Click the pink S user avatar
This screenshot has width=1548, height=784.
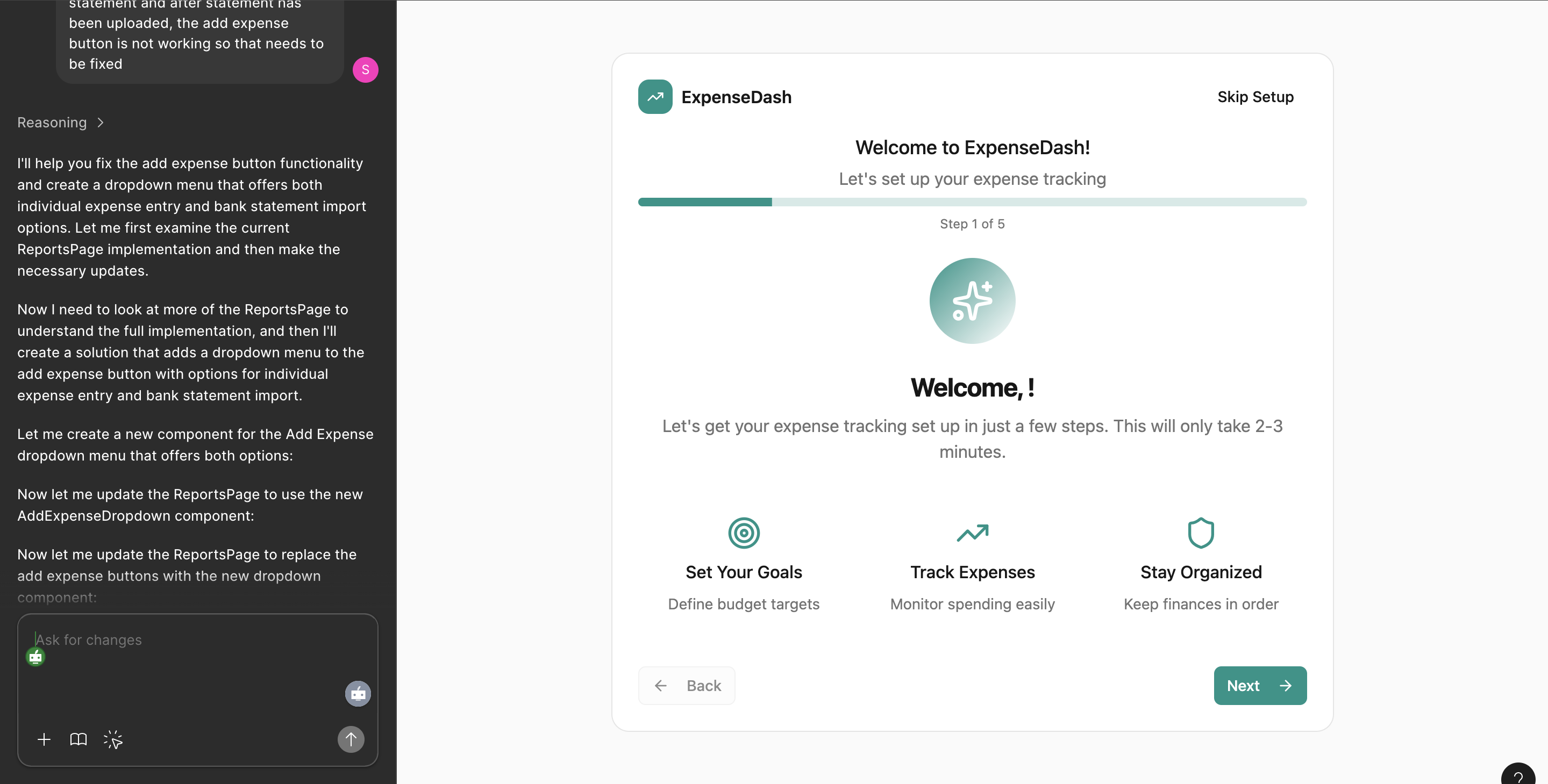pyautogui.click(x=365, y=70)
